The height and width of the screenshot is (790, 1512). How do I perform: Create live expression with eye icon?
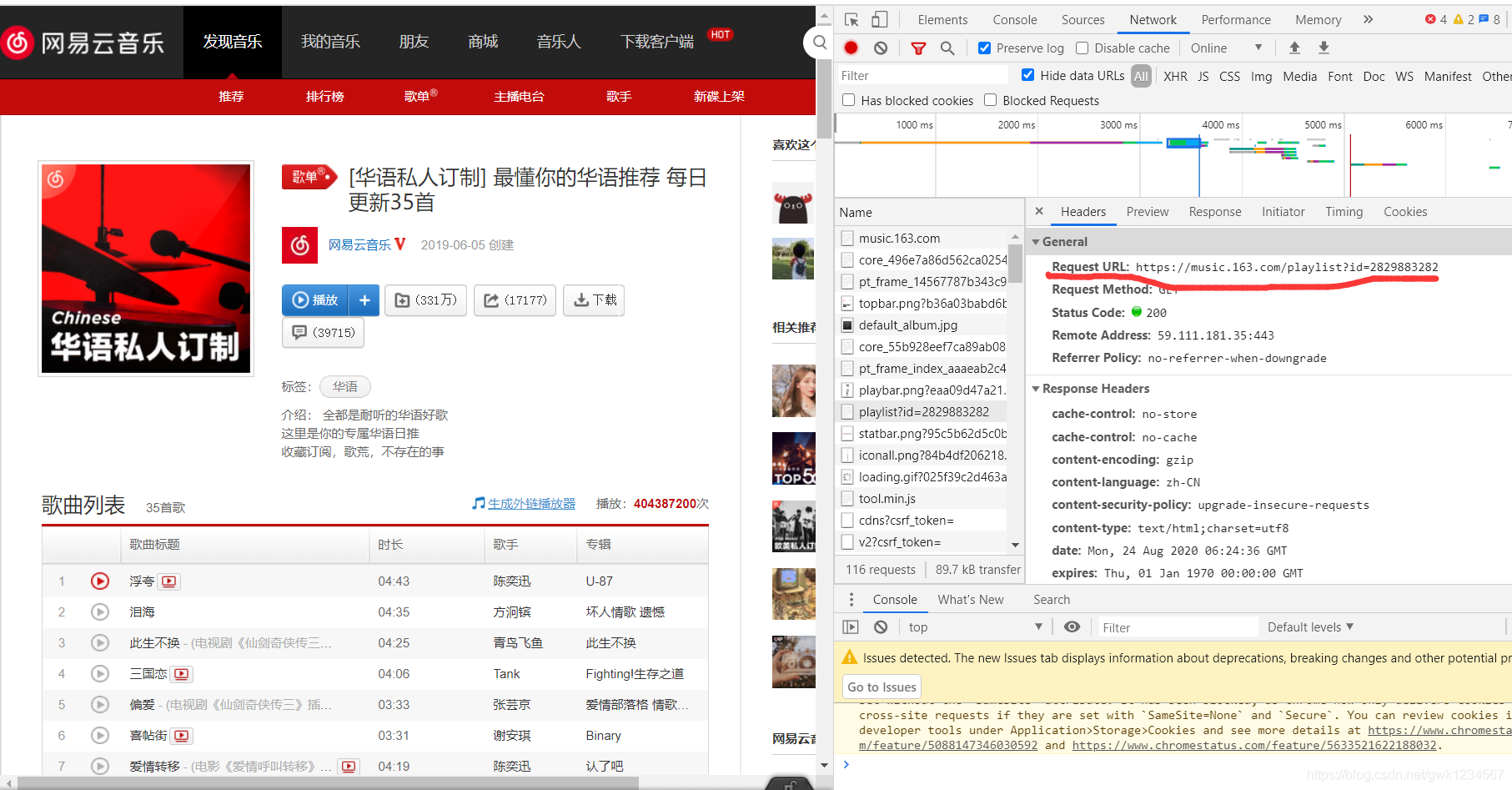click(1072, 626)
